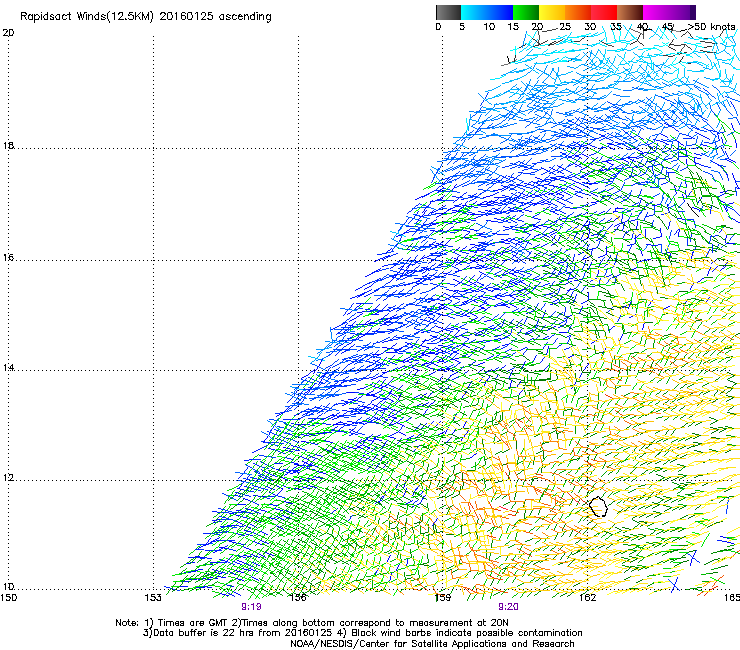The height and width of the screenshot is (650, 740).
Task: Click the purple time marker '9:19'
Action: (x=251, y=607)
